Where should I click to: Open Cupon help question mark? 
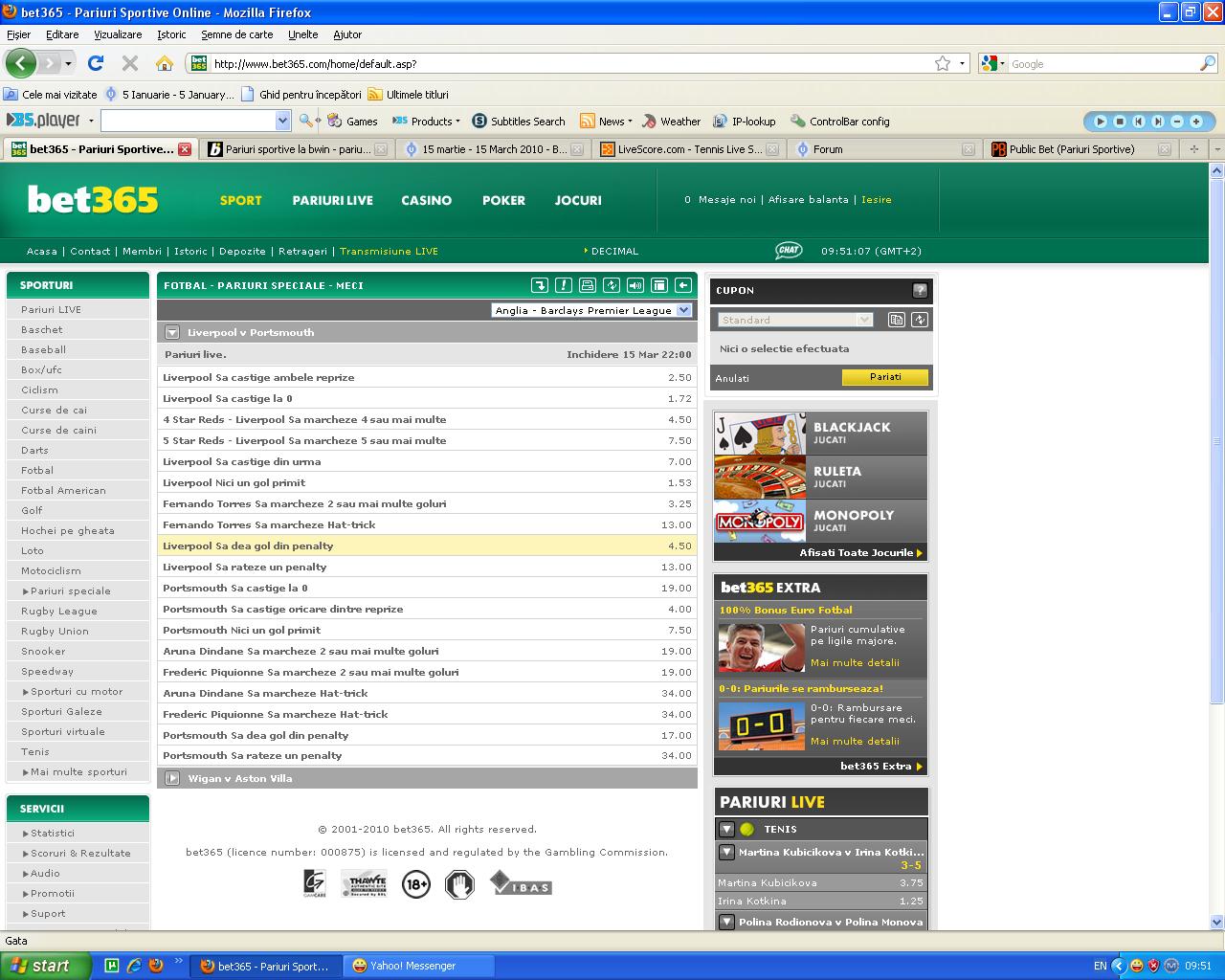point(920,290)
